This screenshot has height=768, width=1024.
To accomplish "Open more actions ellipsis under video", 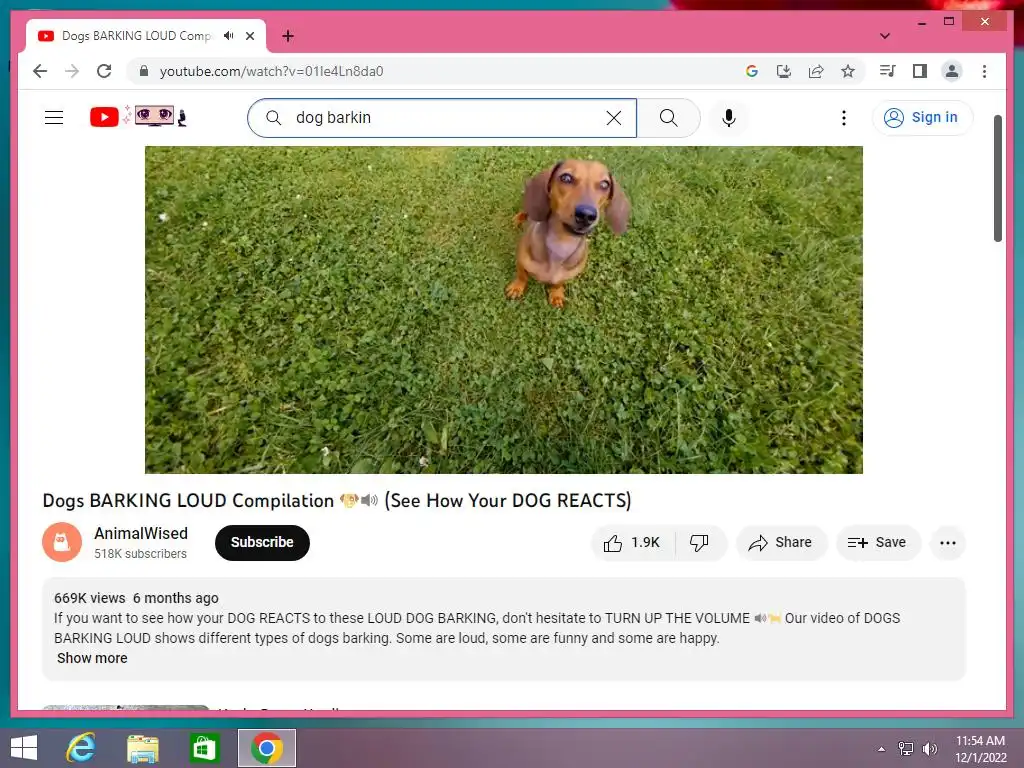I will pyautogui.click(x=948, y=543).
